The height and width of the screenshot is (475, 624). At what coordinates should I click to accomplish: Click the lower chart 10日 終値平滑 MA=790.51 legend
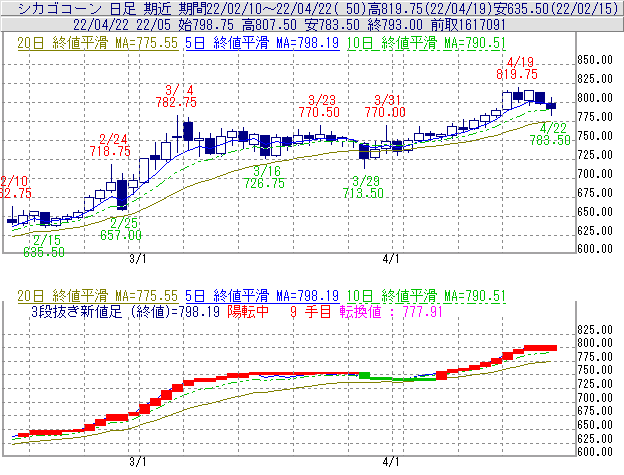(x=426, y=296)
